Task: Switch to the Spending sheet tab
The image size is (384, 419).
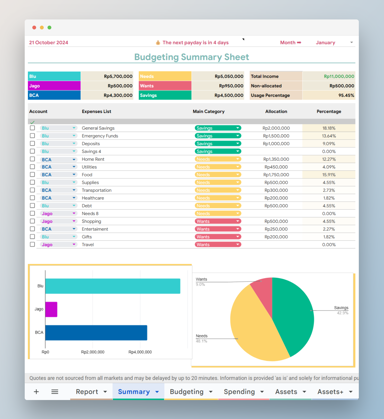Action: pyautogui.click(x=239, y=392)
